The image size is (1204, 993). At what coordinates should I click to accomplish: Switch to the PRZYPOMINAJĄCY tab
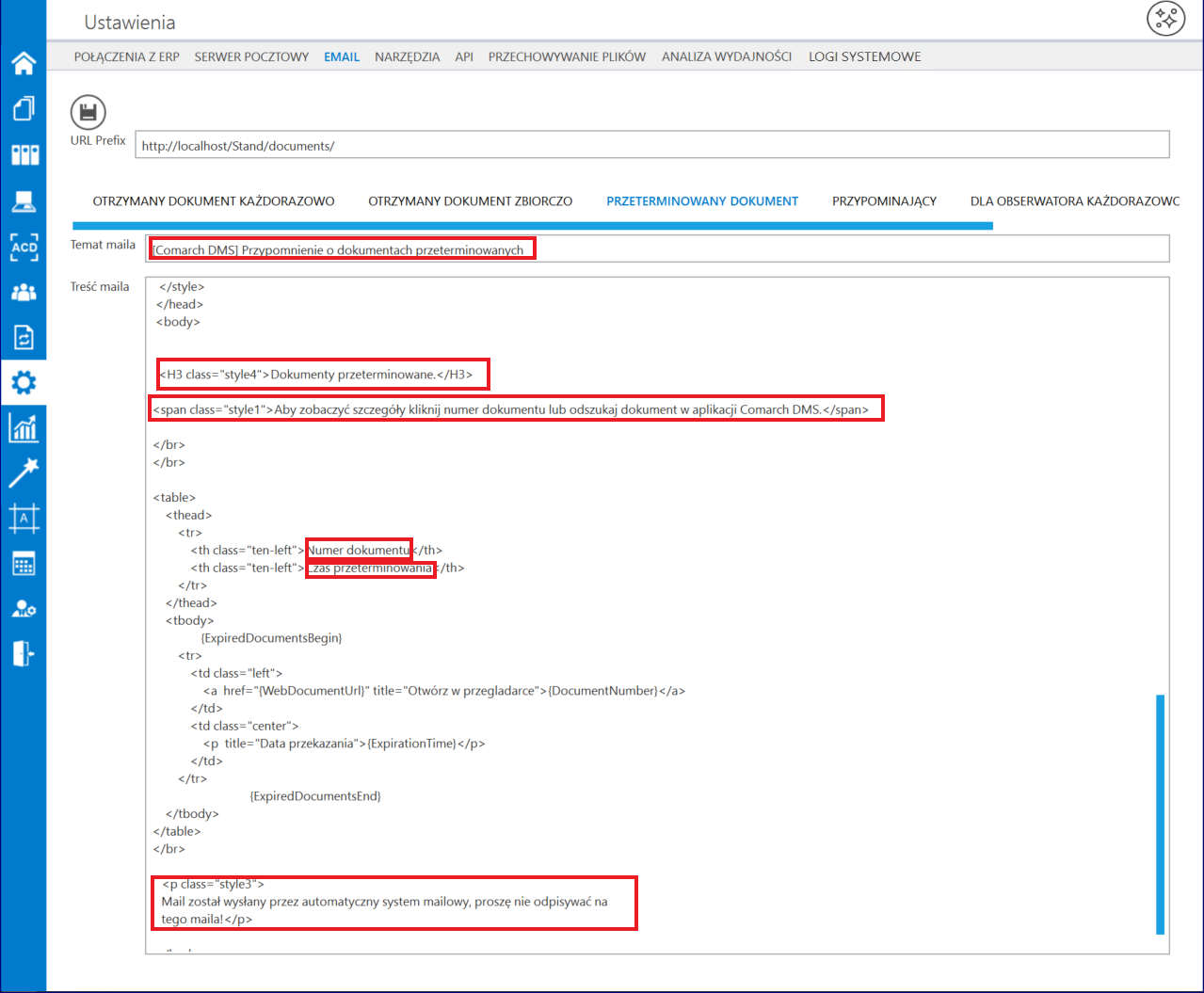pos(884,201)
